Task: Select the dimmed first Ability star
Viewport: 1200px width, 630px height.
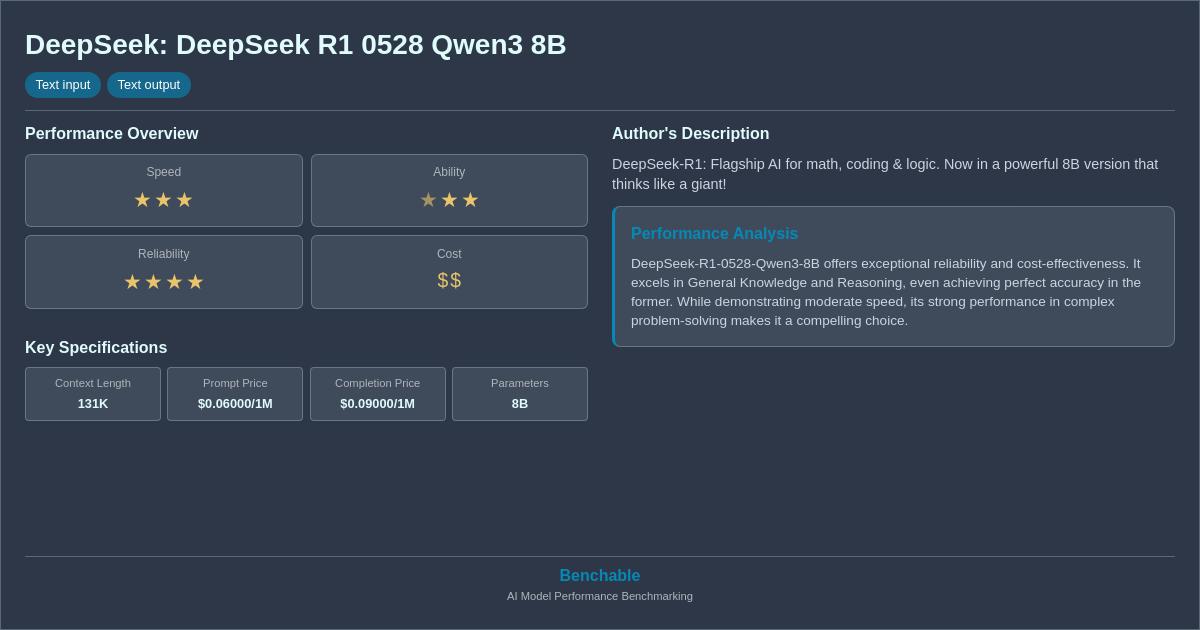Action: click(428, 199)
